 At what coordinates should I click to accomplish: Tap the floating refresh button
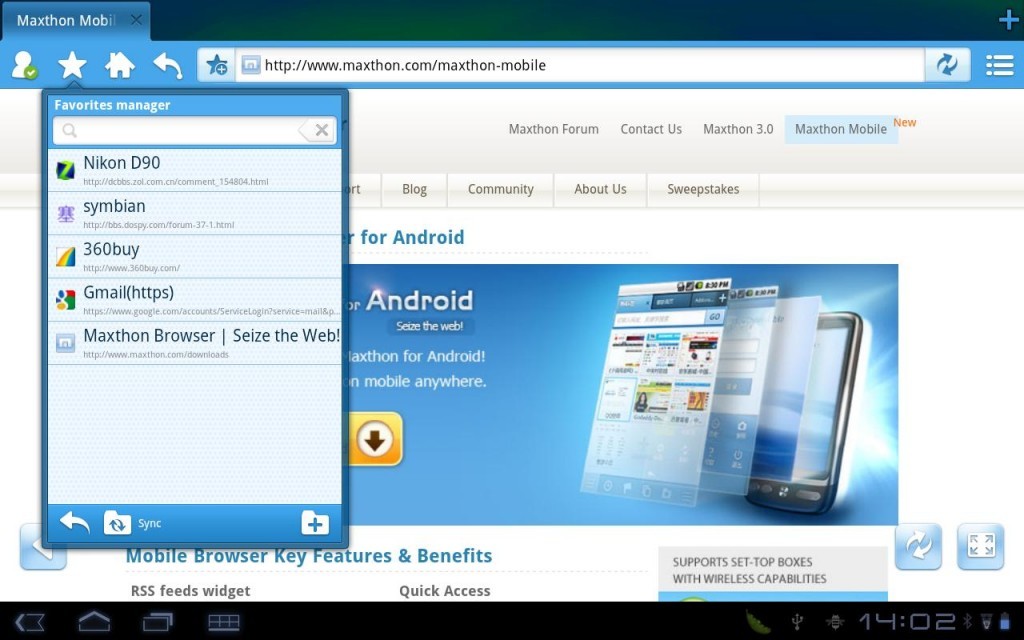918,546
